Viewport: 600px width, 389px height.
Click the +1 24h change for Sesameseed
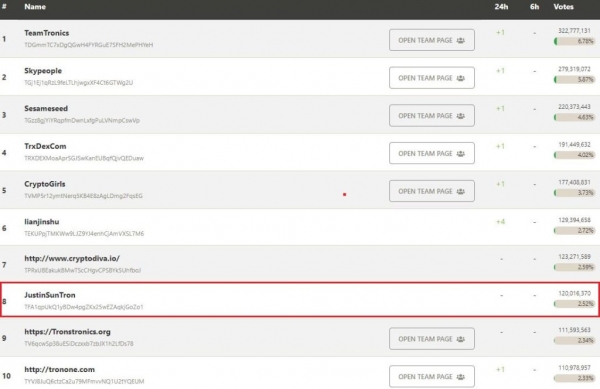pos(501,109)
